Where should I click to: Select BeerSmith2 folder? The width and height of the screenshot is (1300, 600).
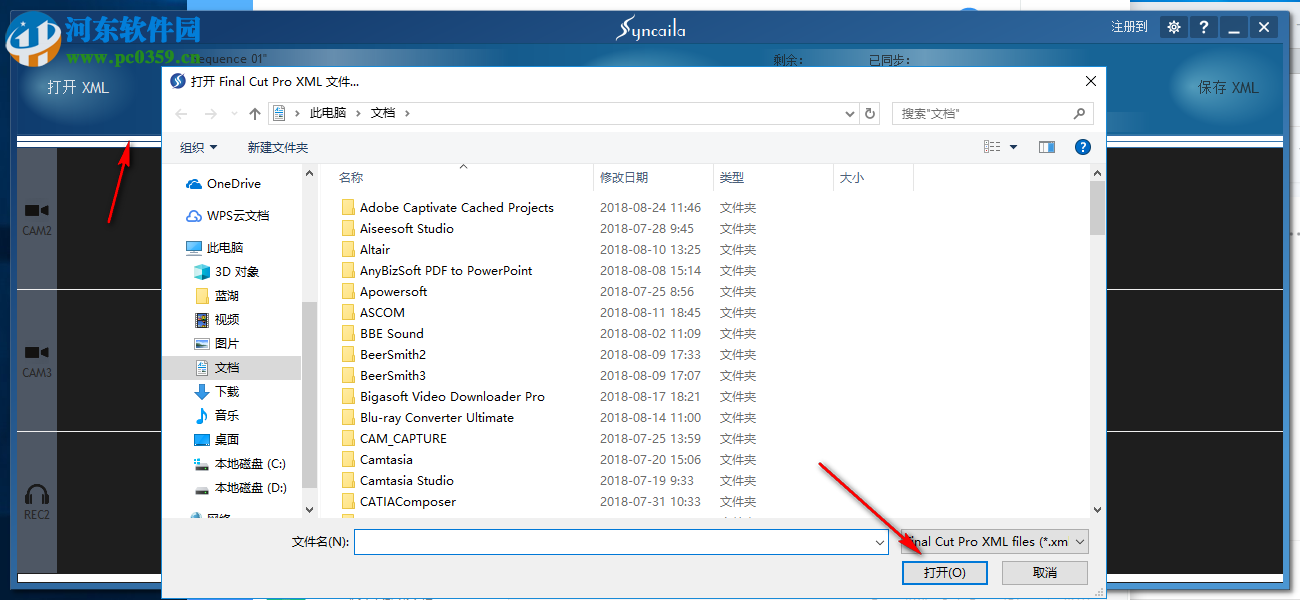[x=383, y=355]
